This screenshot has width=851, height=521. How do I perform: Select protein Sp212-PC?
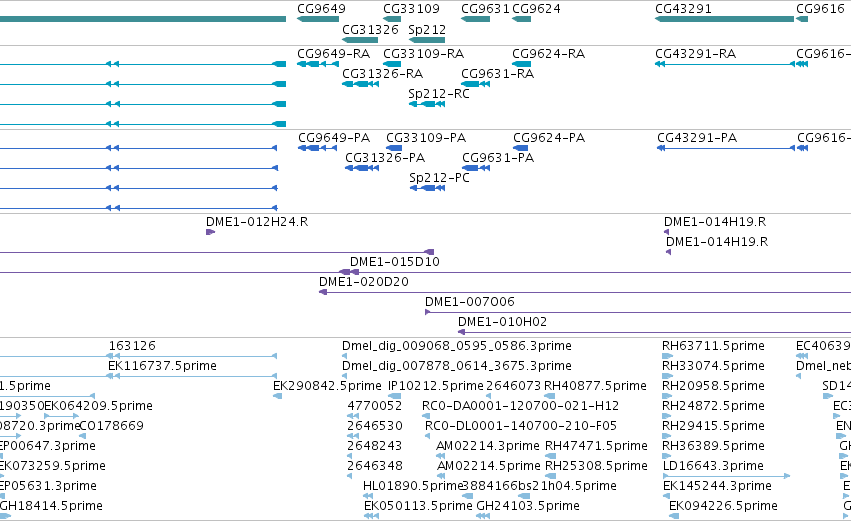tap(439, 178)
